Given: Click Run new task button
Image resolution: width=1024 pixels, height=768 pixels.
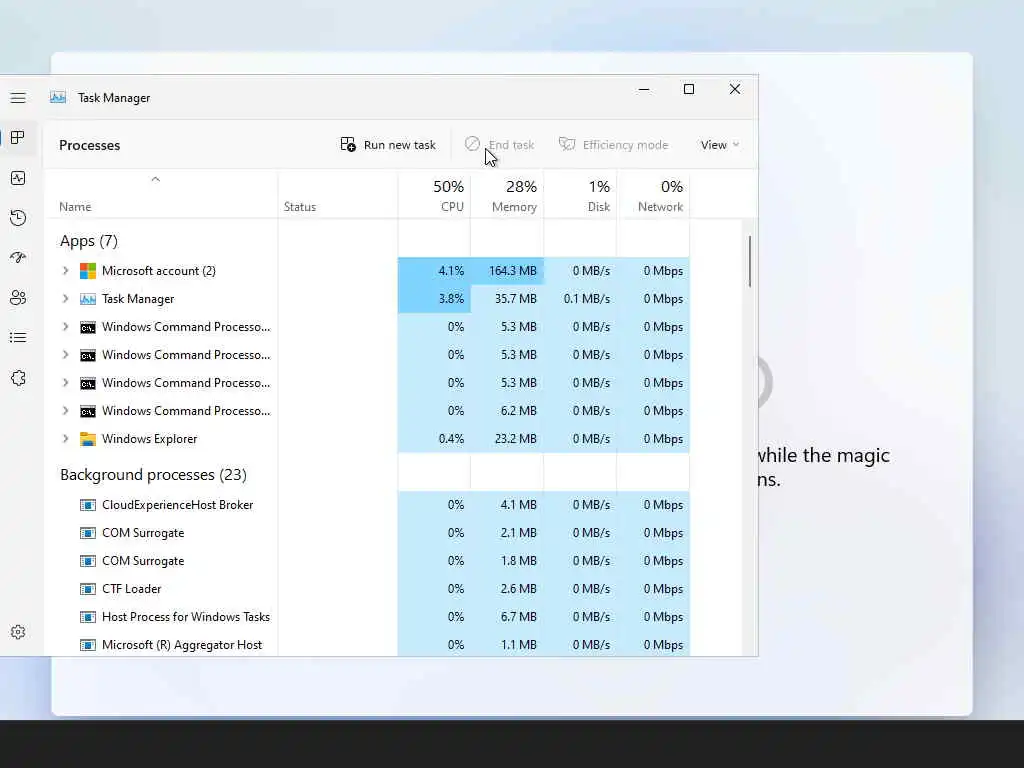Looking at the screenshot, I should tap(388, 144).
